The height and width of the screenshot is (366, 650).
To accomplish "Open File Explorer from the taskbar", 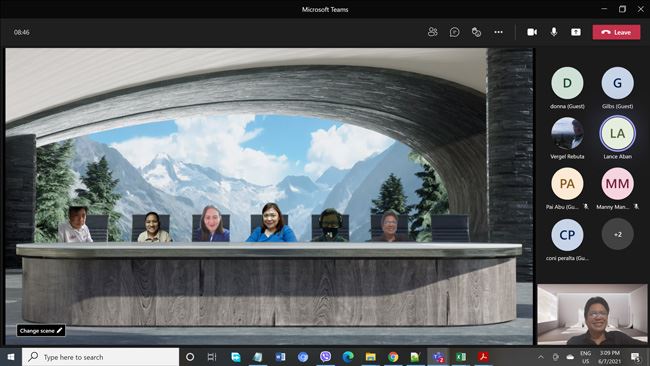I will coord(371,357).
